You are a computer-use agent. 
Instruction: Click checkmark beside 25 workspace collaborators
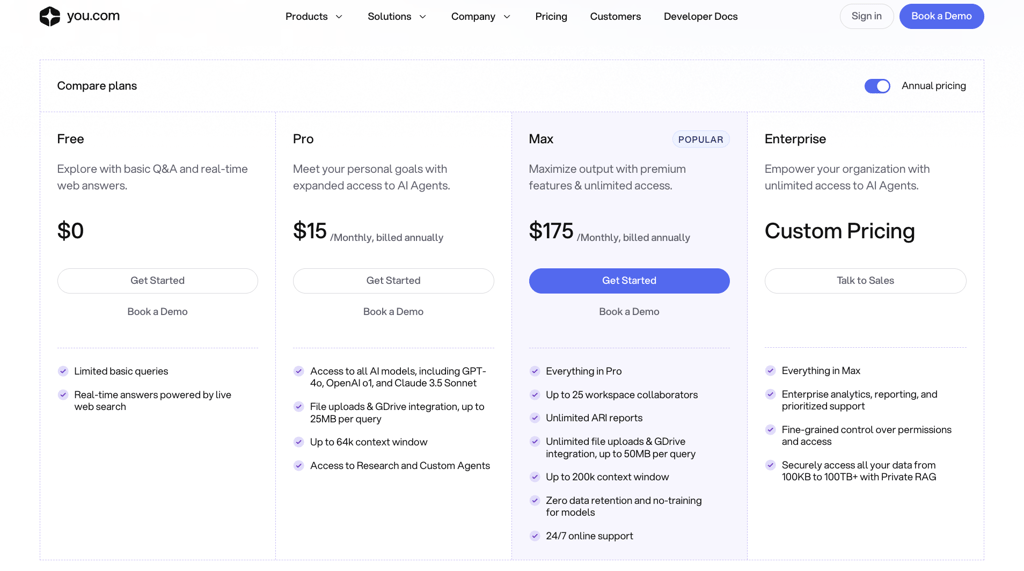534,395
